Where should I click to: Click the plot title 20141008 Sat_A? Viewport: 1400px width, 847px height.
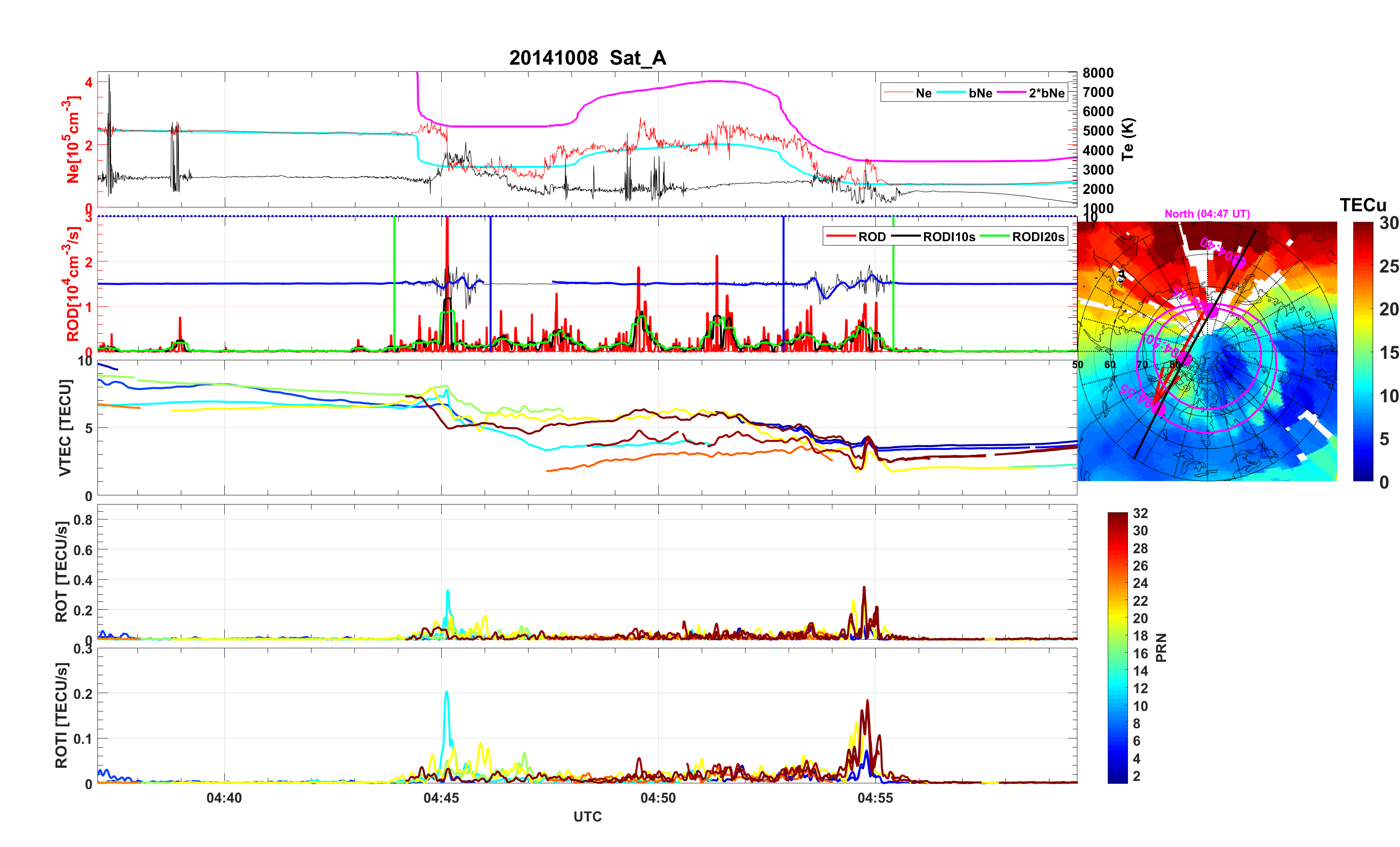pyautogui.click(x=587, y=58)
